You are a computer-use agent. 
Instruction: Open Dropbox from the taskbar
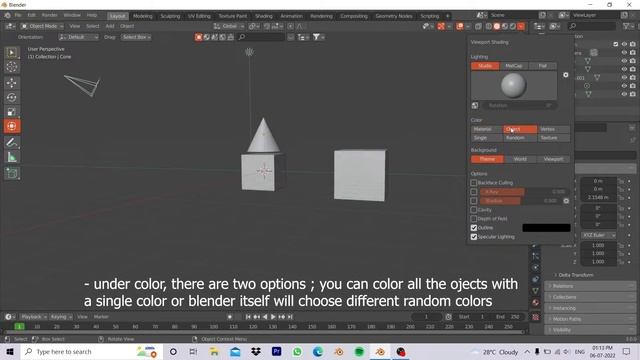click(256, 351)
